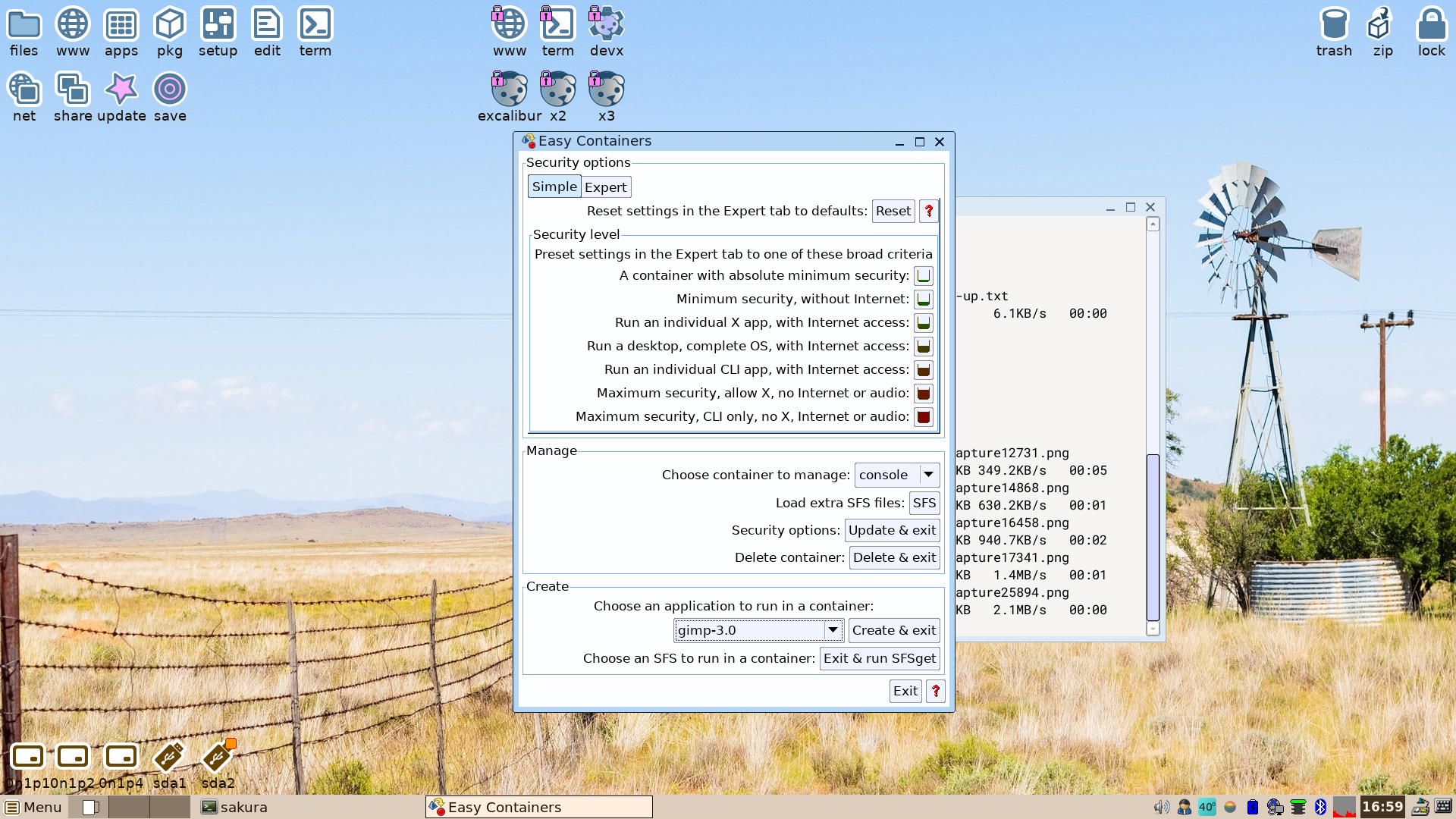
Task: Click Exit & run SFSget button
Action: click(880, 658)
